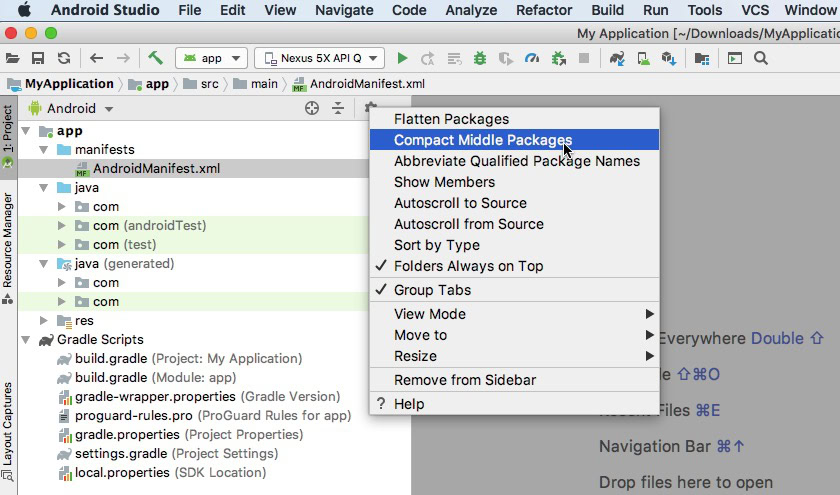Open Device File Explorer toolbar icon

click(734, 58)
